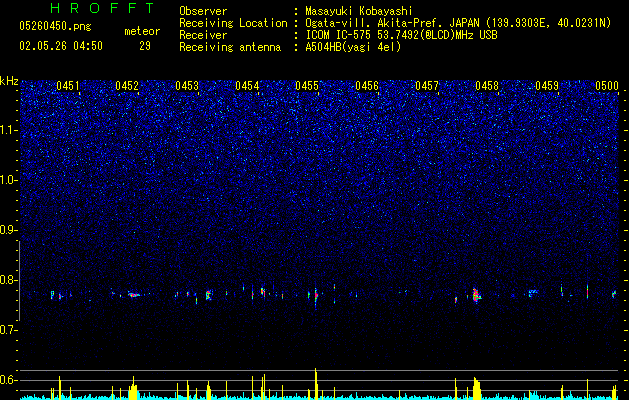
Task: Select the ICOM IC-575 53.7492 MHz receiver text
Action: coord(401,35)
